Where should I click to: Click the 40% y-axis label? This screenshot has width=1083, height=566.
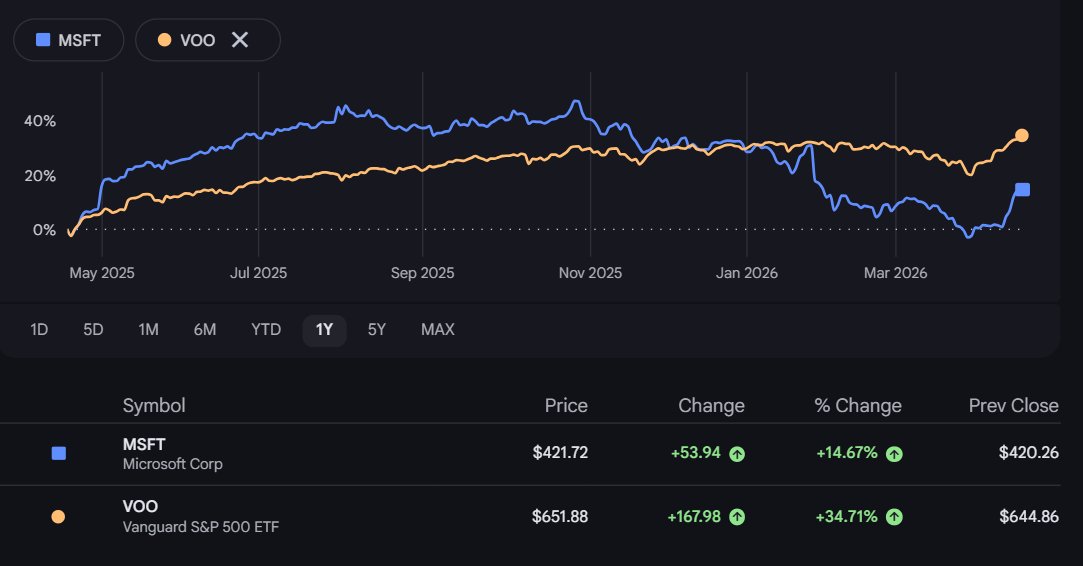tap(40, 121)
